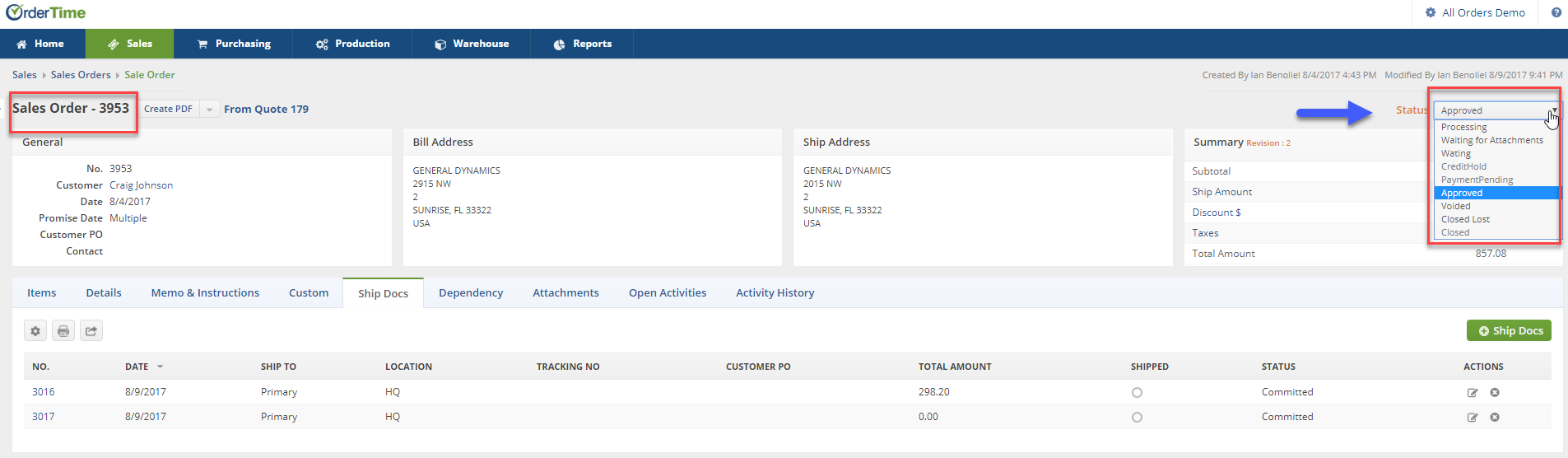
Task: Select Closed status option
Action: point(1497,232)
